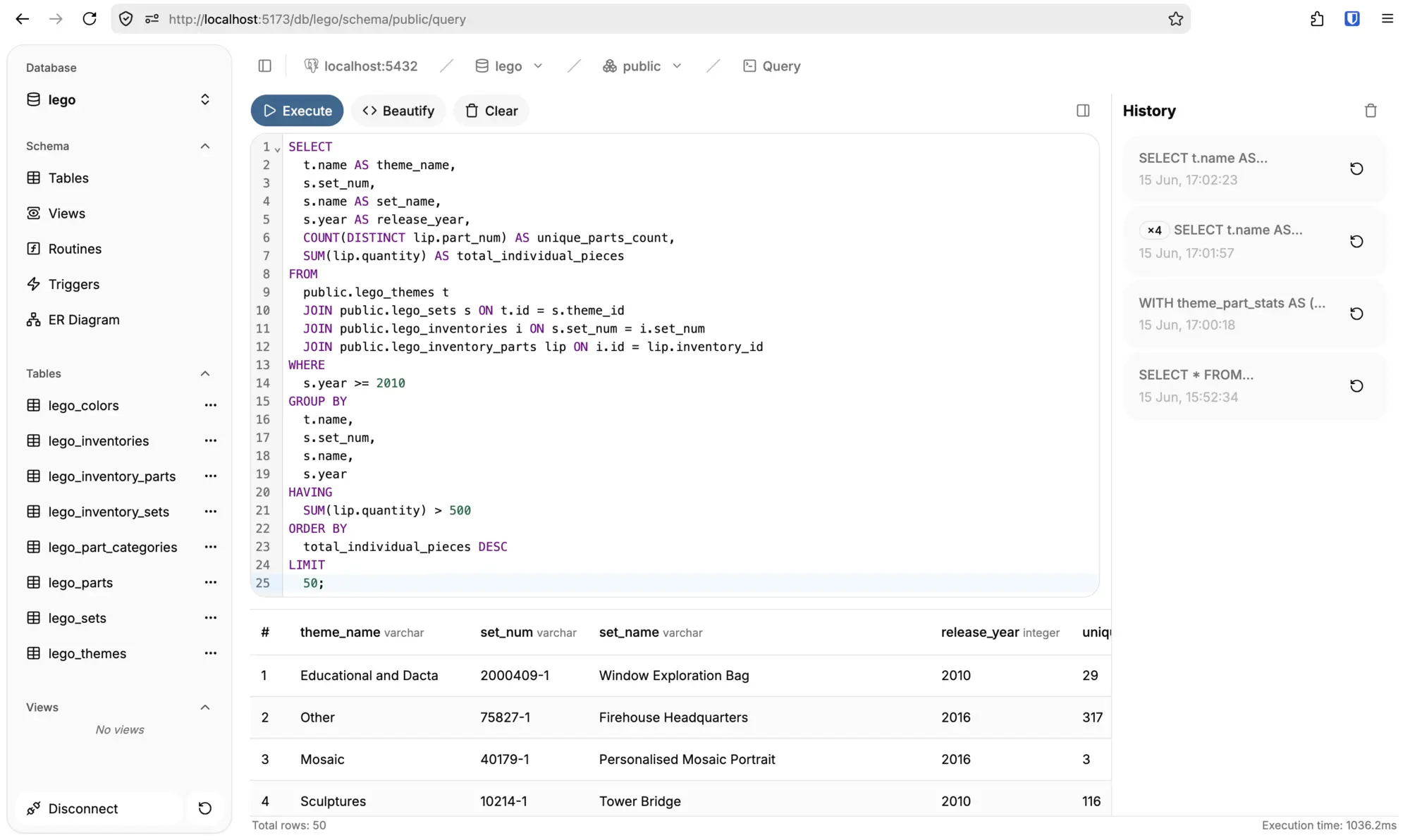Click the theme_name column header
The image size is (1410, 840).
362,633
